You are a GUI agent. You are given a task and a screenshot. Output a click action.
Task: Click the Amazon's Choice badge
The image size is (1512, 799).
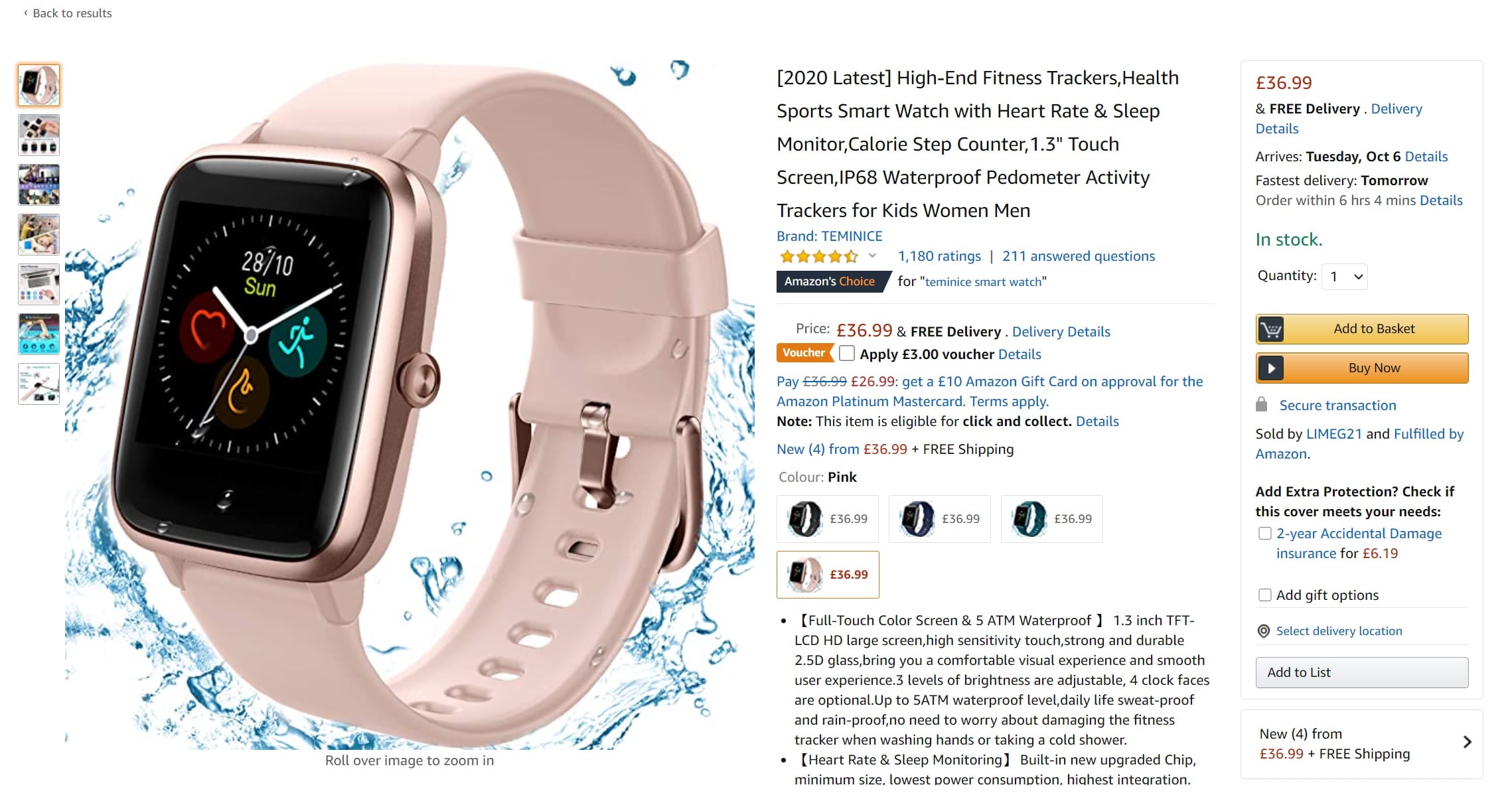coord(830,281)
